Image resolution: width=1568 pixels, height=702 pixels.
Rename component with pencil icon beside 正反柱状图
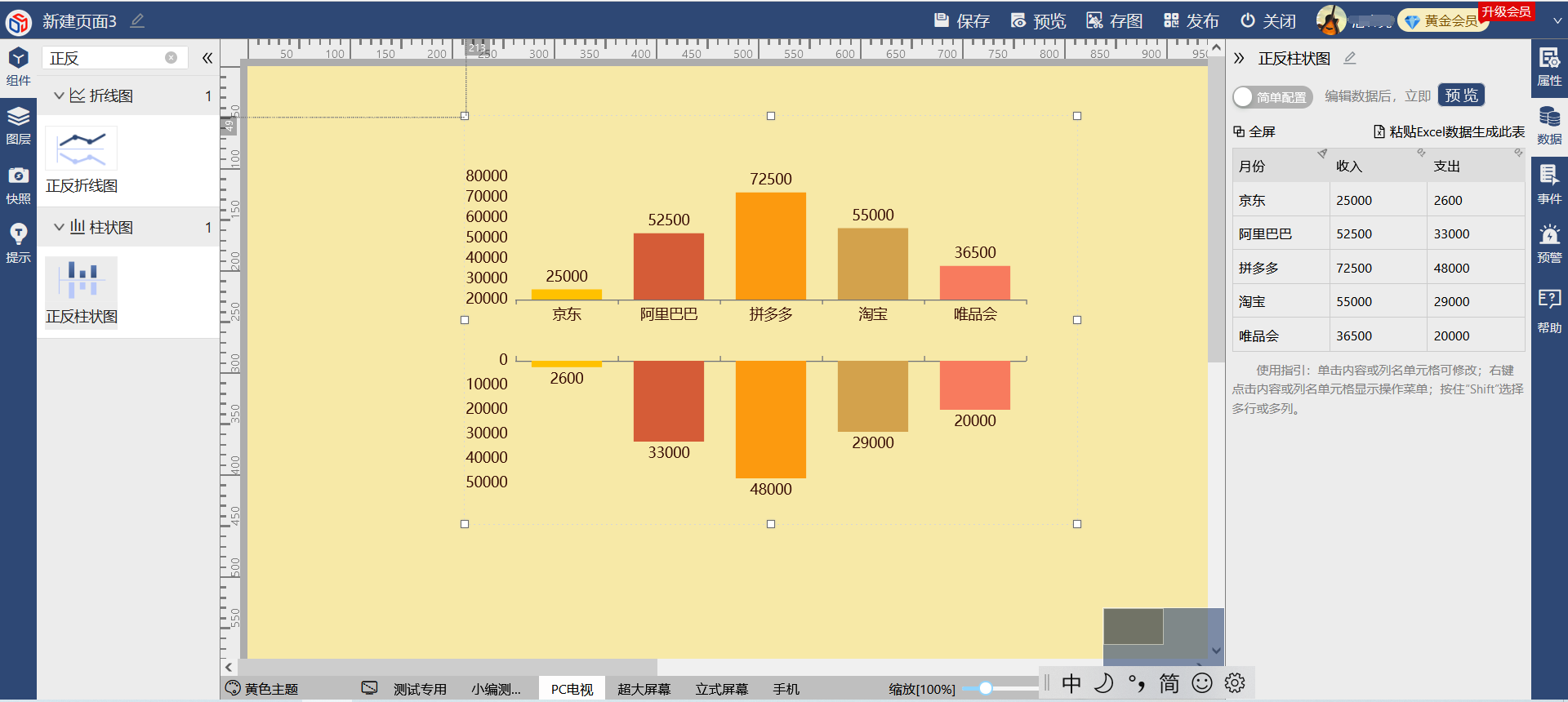[x=1350, y=58]
